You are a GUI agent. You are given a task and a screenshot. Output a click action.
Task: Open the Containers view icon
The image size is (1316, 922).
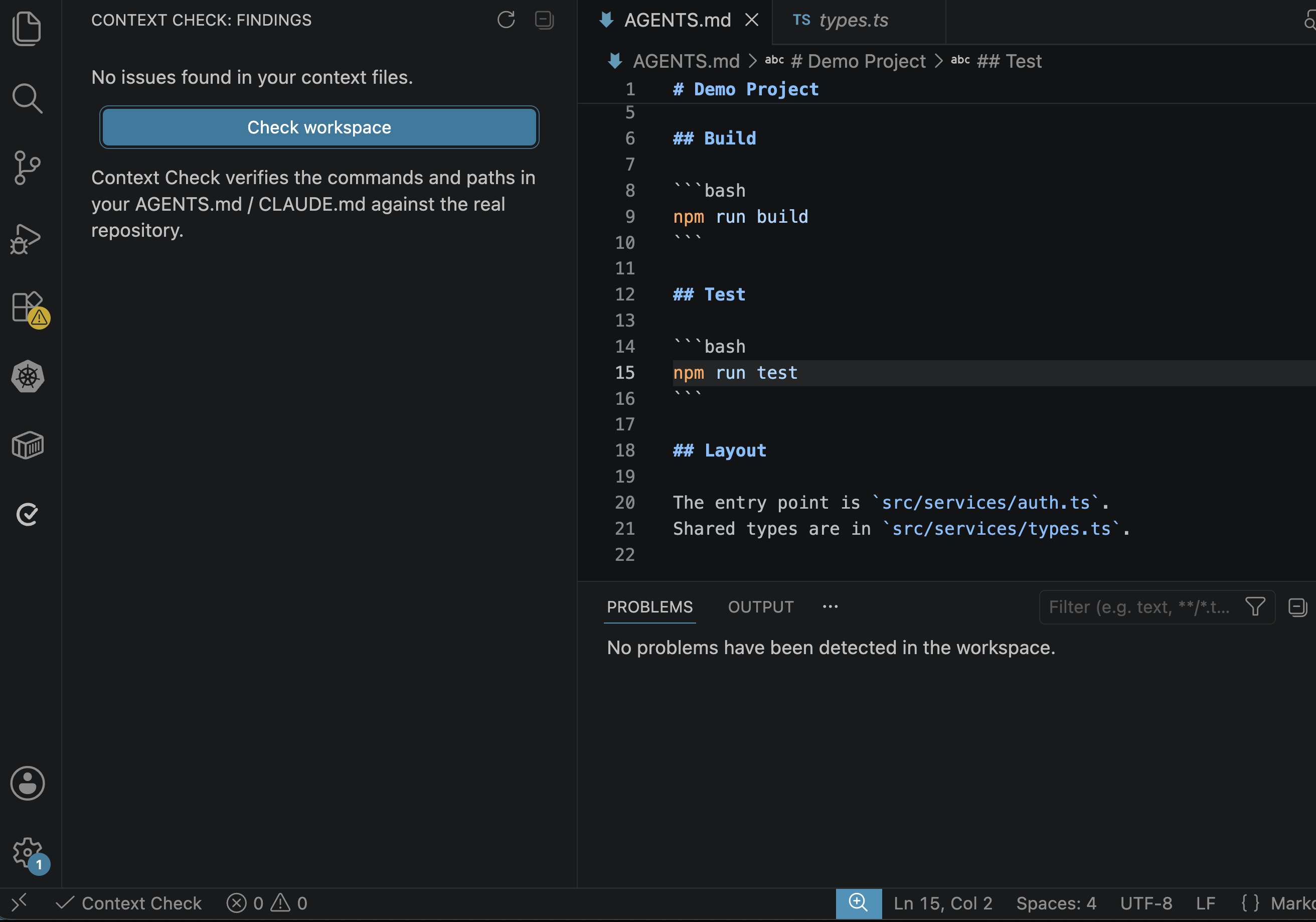click(x=27, y=445)
